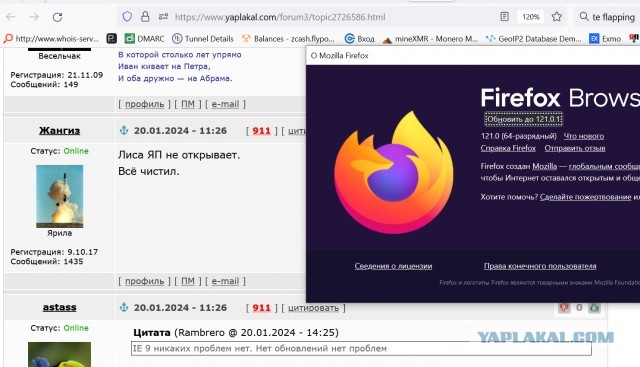The width and height of the screenshot is (640, 367).
Task: Open the tracking protection shield icon
Action: tap(127, 17)
